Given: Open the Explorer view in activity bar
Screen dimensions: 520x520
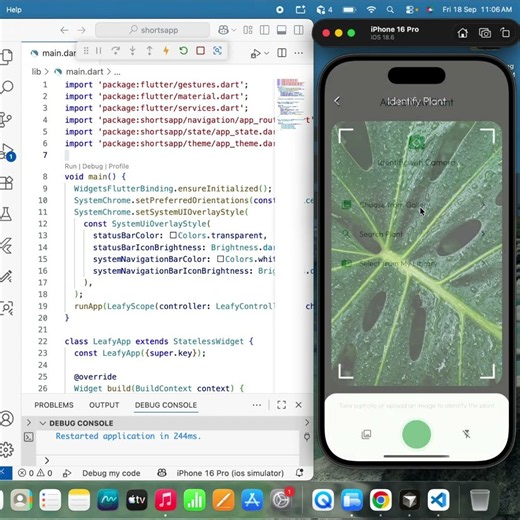Looking at the screenshot, I should pyautogui.click(x=7, y=57).
